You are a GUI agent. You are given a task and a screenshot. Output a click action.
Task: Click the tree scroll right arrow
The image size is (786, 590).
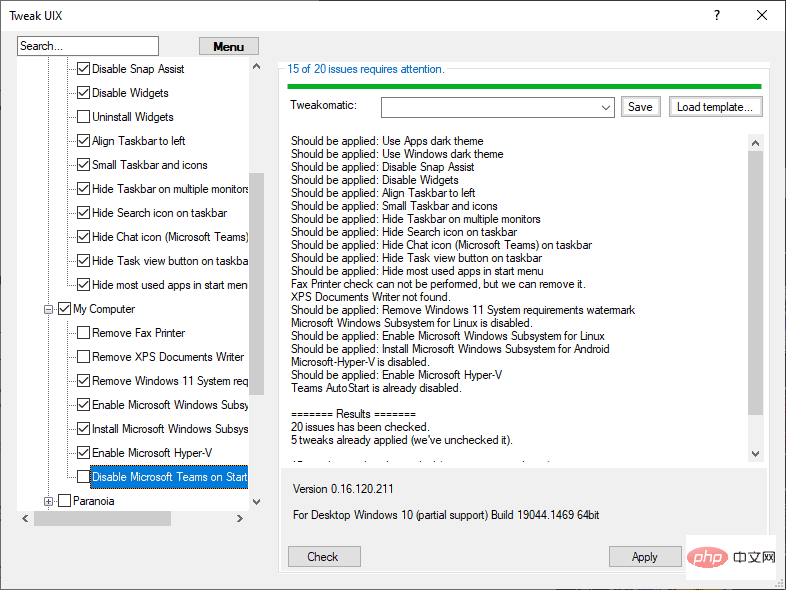(x=240, y=518)
